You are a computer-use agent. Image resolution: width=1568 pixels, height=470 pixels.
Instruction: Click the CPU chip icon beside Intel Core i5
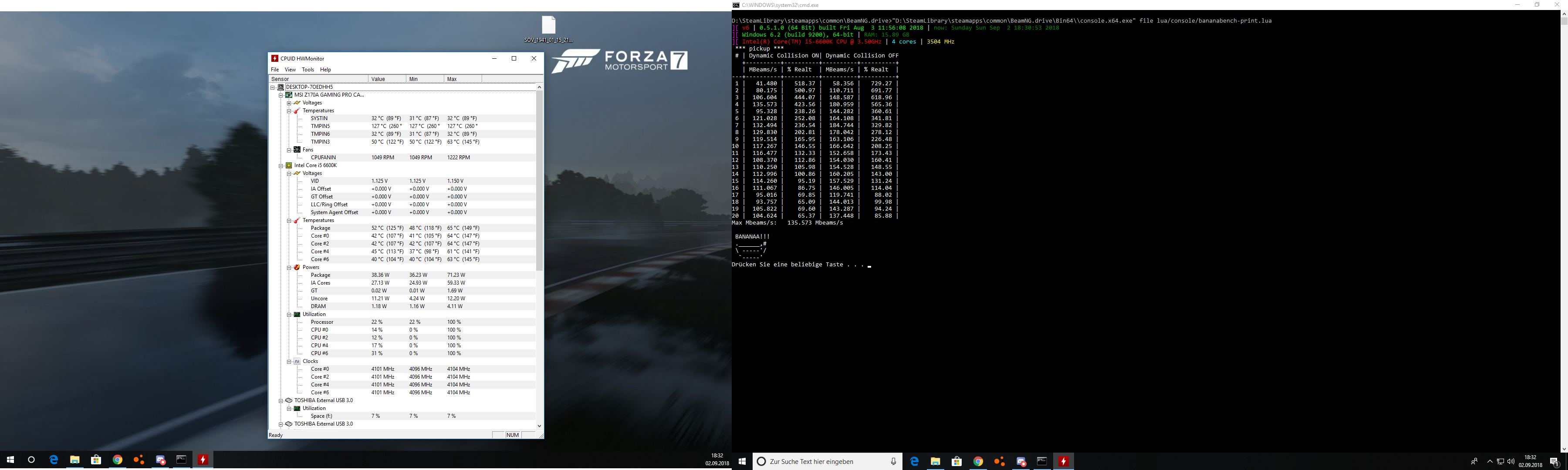pyautogui.click(x=288, y=165)
